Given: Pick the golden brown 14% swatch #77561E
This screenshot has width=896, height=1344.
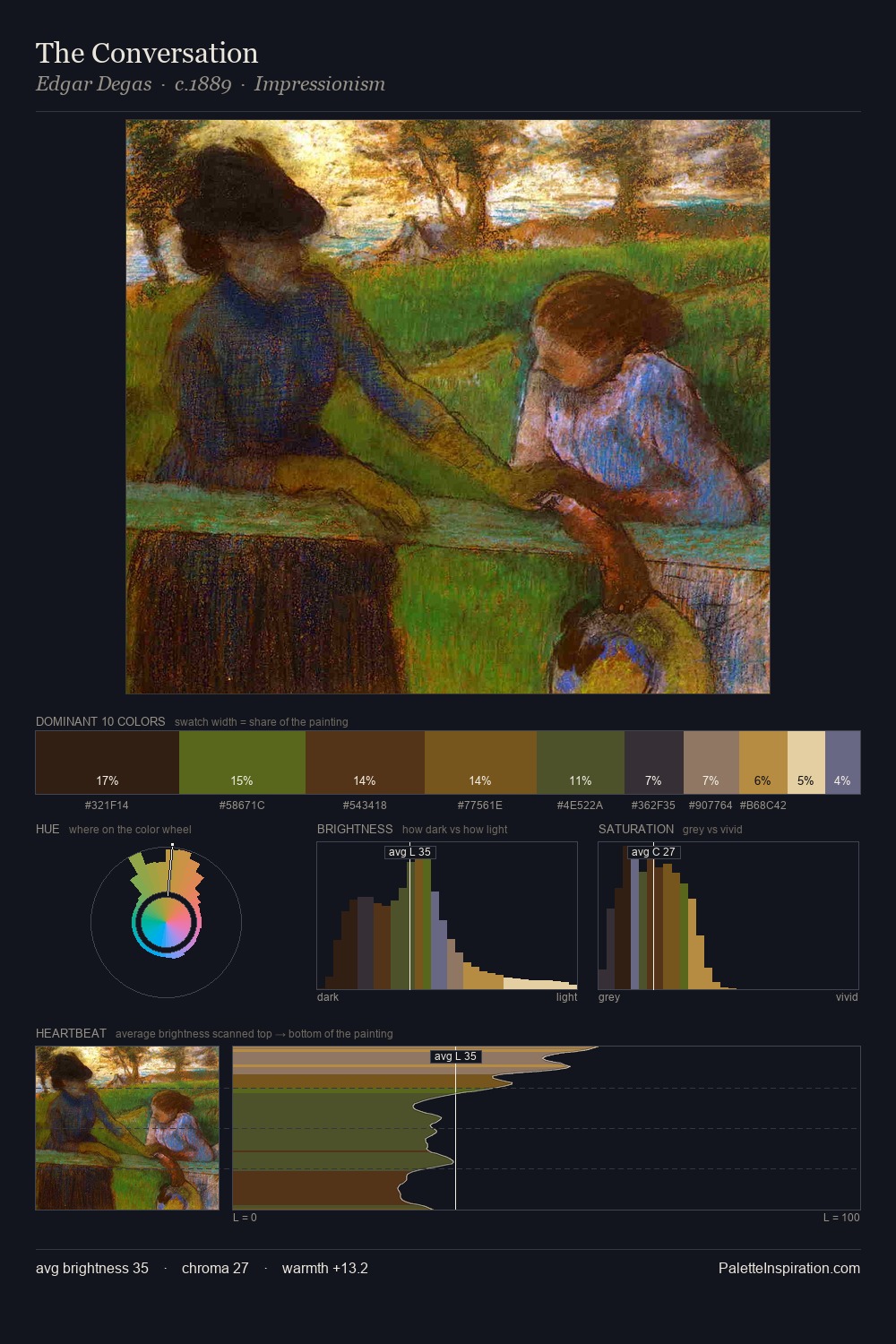Looking at the screenshot, I should [480, 762].
